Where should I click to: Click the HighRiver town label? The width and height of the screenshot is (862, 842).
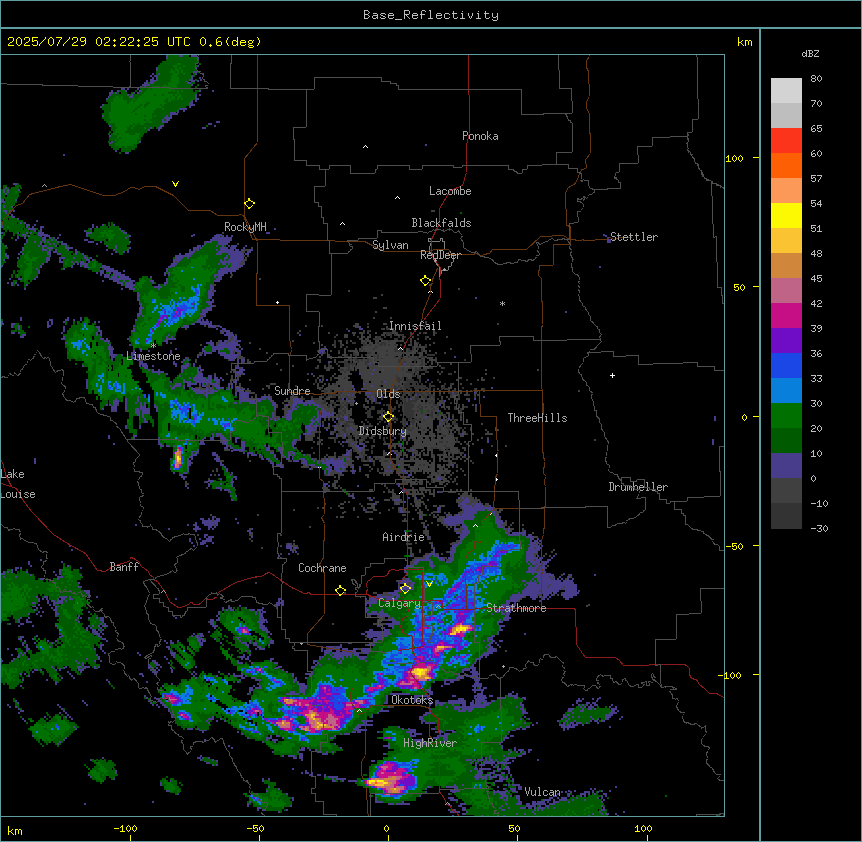[x=430, y=743]
